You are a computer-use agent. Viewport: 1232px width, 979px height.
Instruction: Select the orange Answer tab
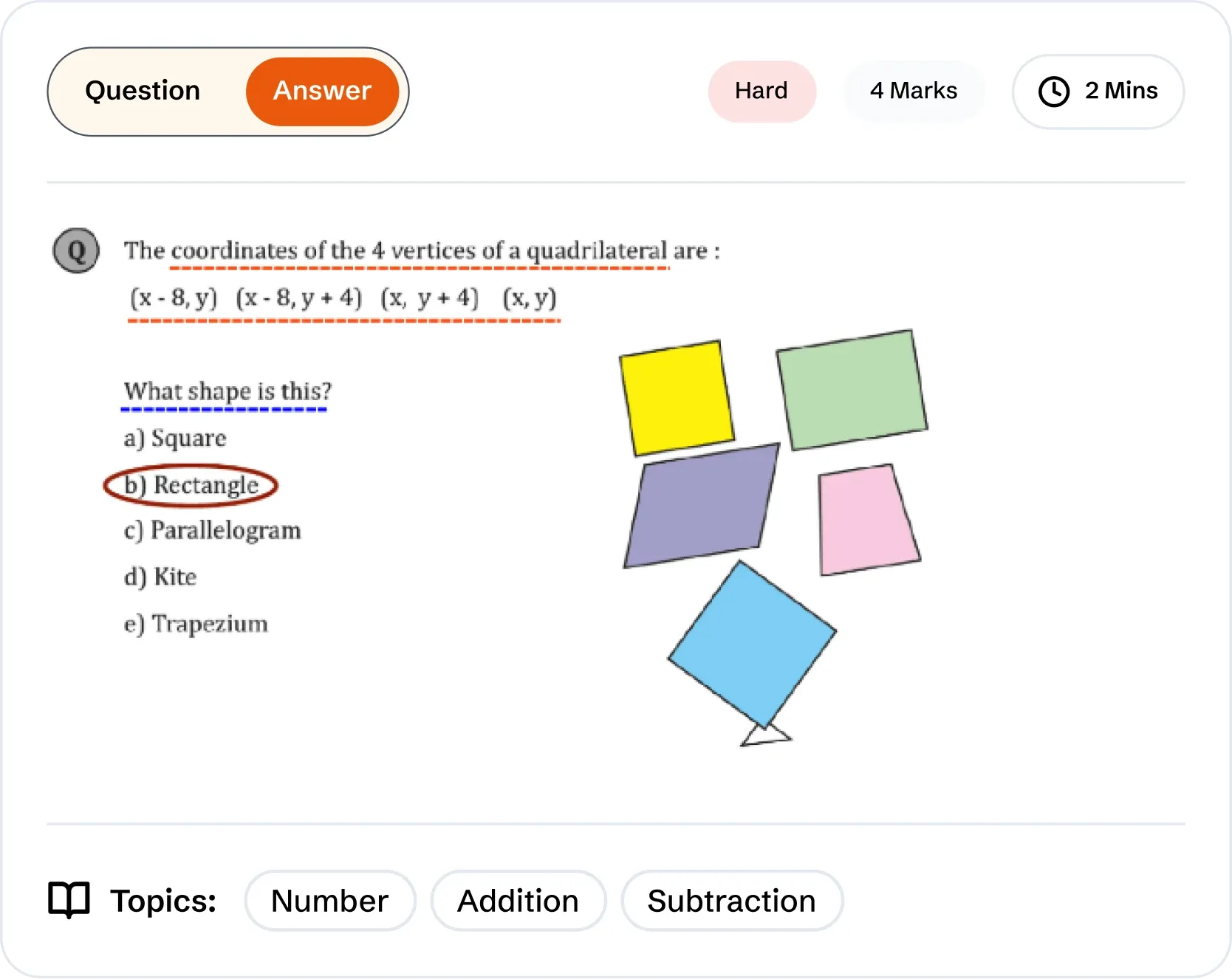[322, 91]
